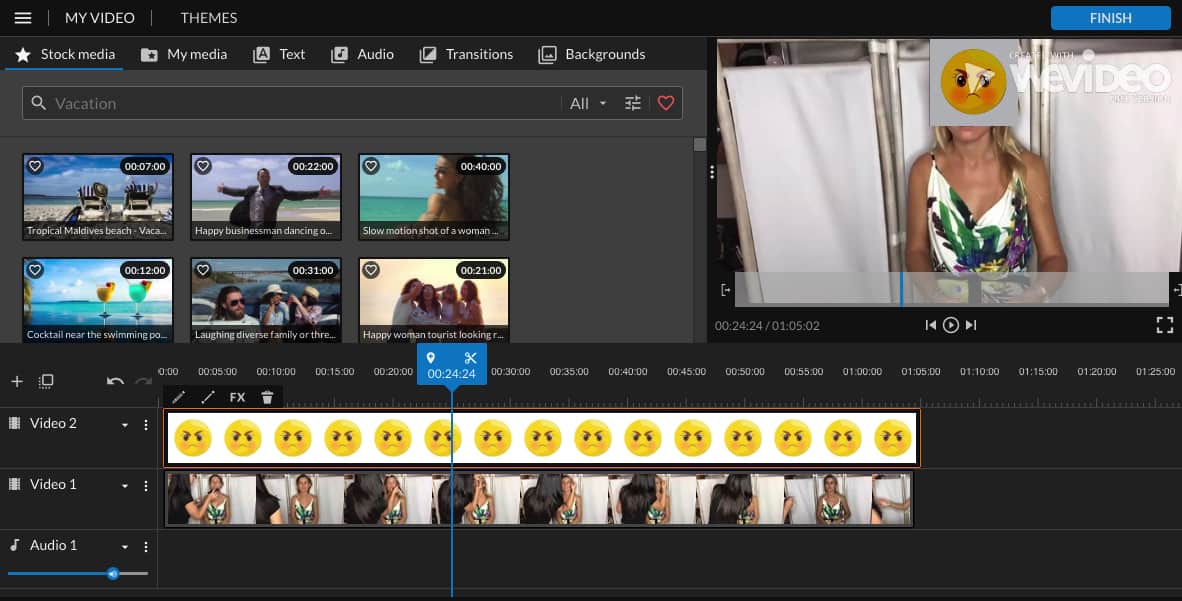Open the FX effects panel for the clip
Viewport: 1182px width, 601px height.
237,397
